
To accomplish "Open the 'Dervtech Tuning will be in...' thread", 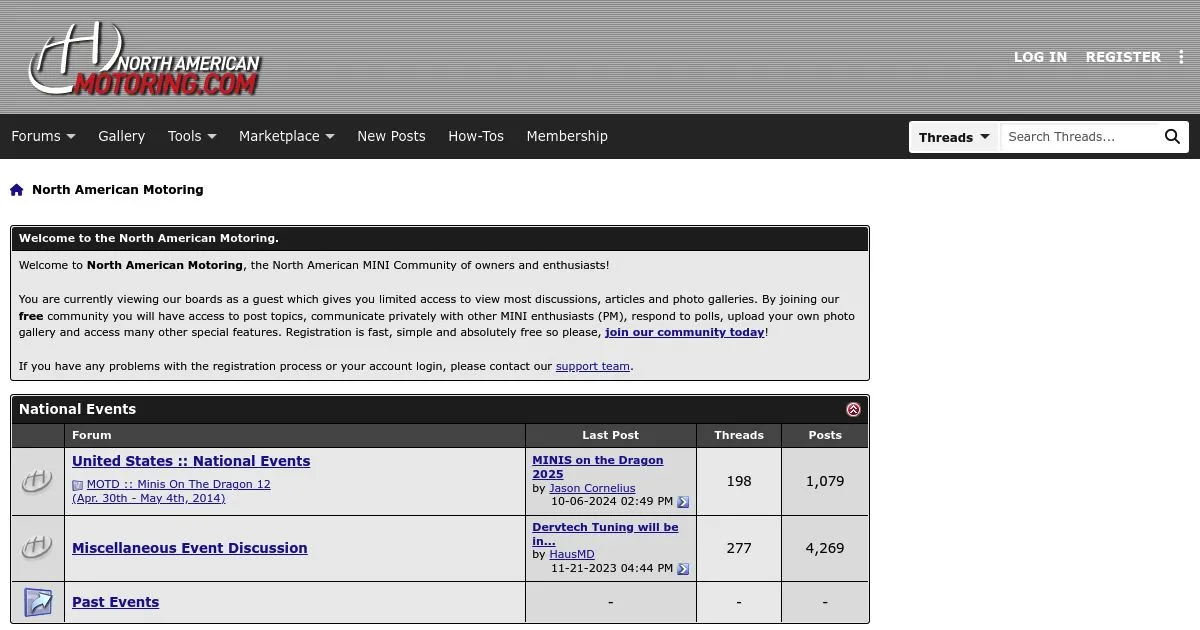I will click(605, 534).
